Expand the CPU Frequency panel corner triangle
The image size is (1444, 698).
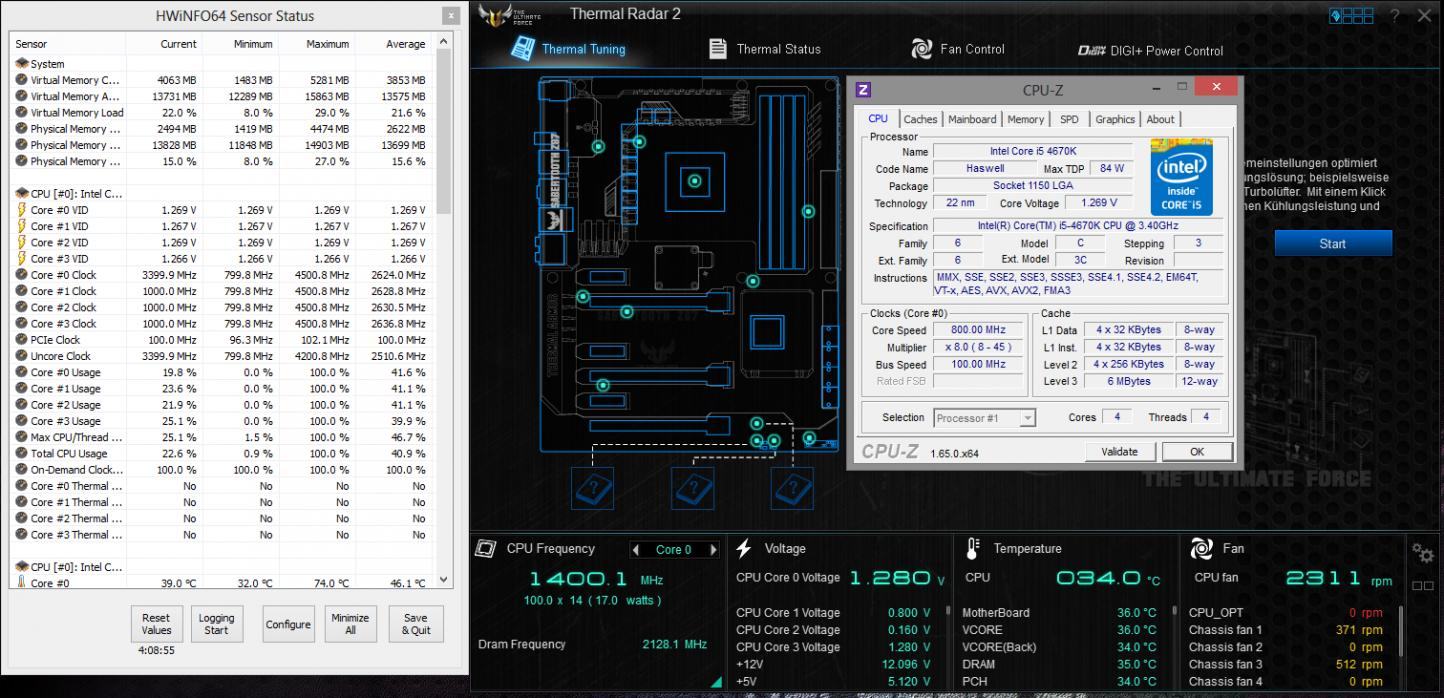(716, 682)
